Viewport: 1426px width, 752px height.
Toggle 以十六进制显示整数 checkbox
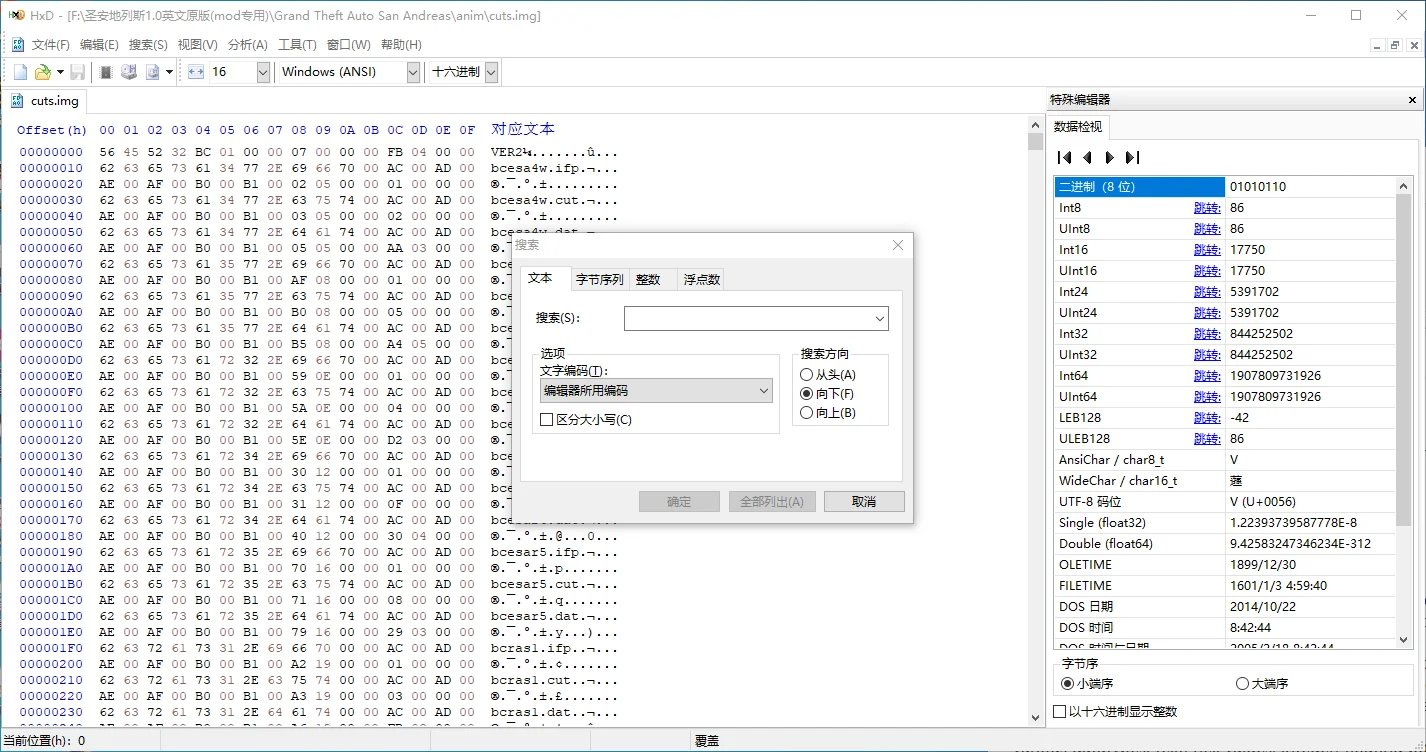(x=1116, y=712)
